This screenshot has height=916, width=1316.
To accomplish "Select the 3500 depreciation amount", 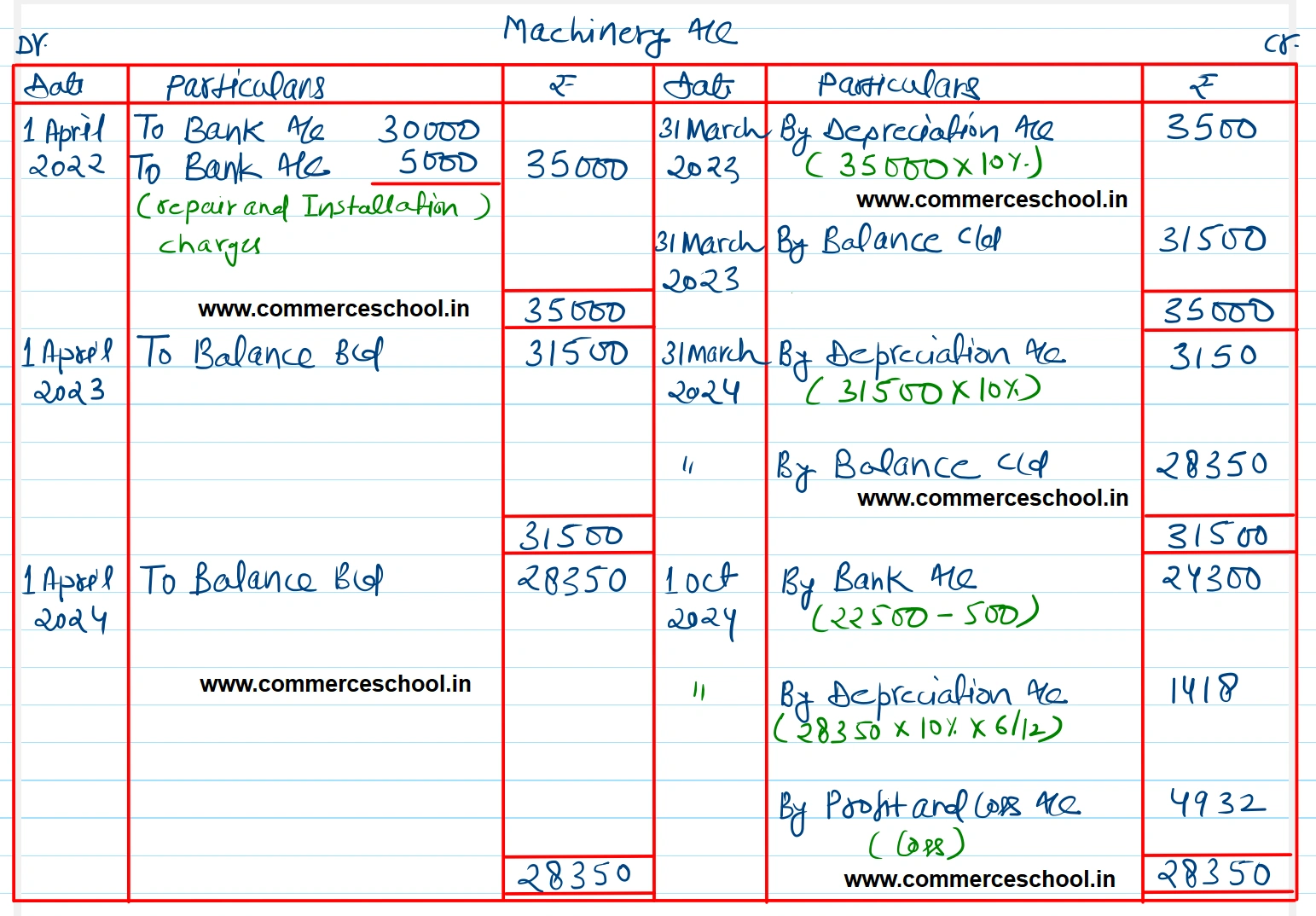I will [1211, 128].
